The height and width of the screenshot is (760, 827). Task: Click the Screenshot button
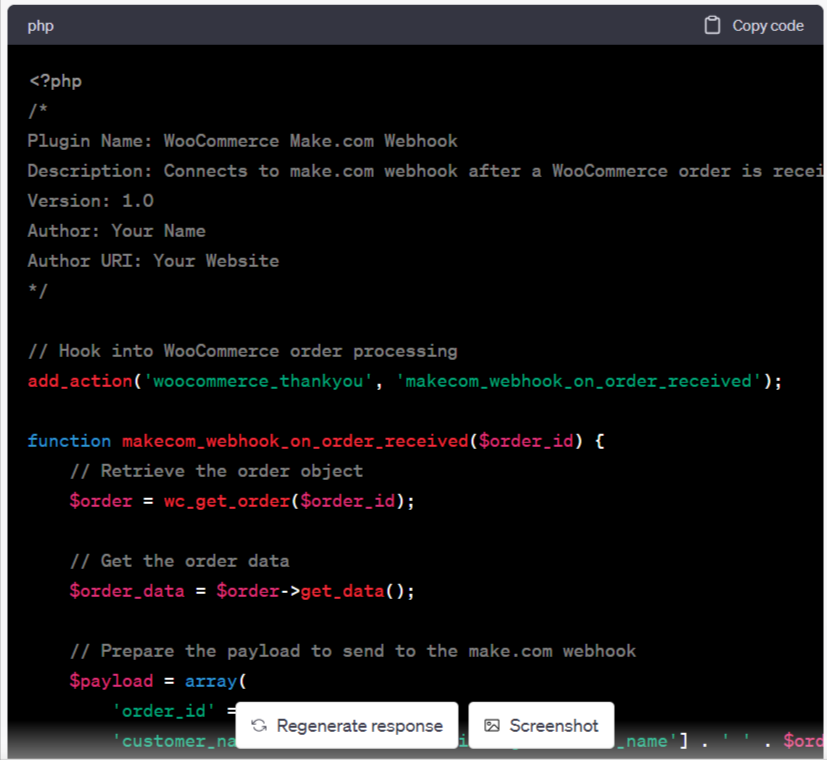point(541,725)
